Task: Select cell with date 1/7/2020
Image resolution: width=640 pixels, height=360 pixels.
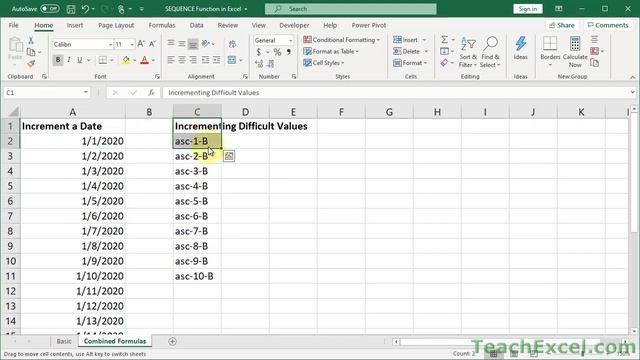Action: pyautogui.click(x=73, y=231)
